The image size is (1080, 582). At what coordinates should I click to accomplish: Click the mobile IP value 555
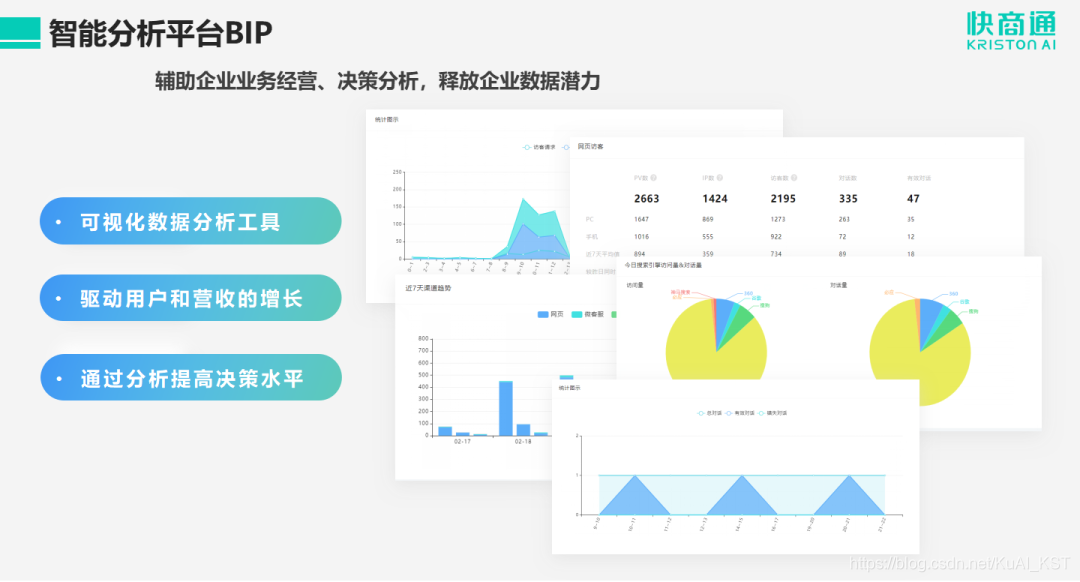point(707,236)
